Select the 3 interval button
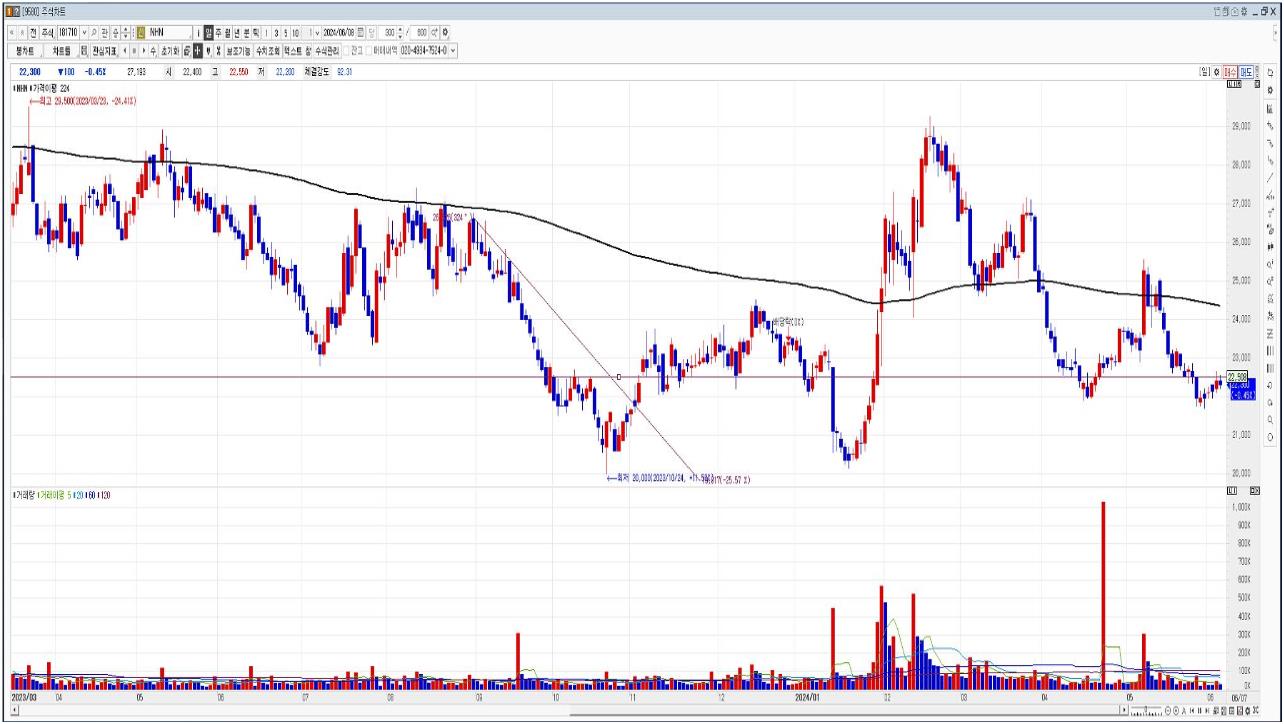The width and height of the screenshot is (1284, 724). point(276,33)
